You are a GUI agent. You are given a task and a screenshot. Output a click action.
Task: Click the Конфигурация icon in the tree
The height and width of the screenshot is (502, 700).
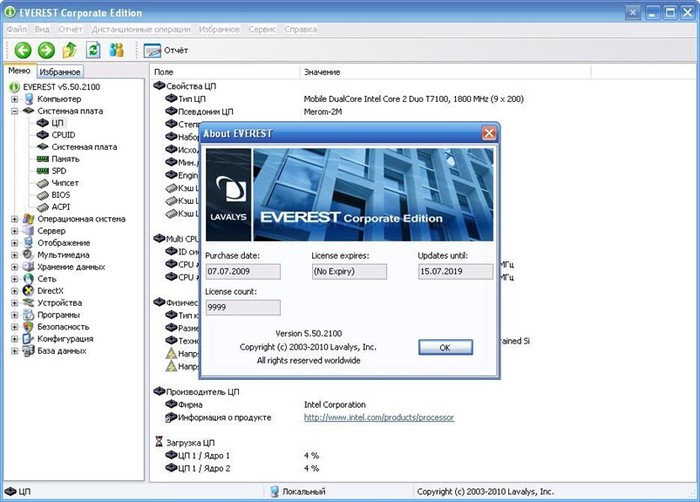[x=29, y=339]
